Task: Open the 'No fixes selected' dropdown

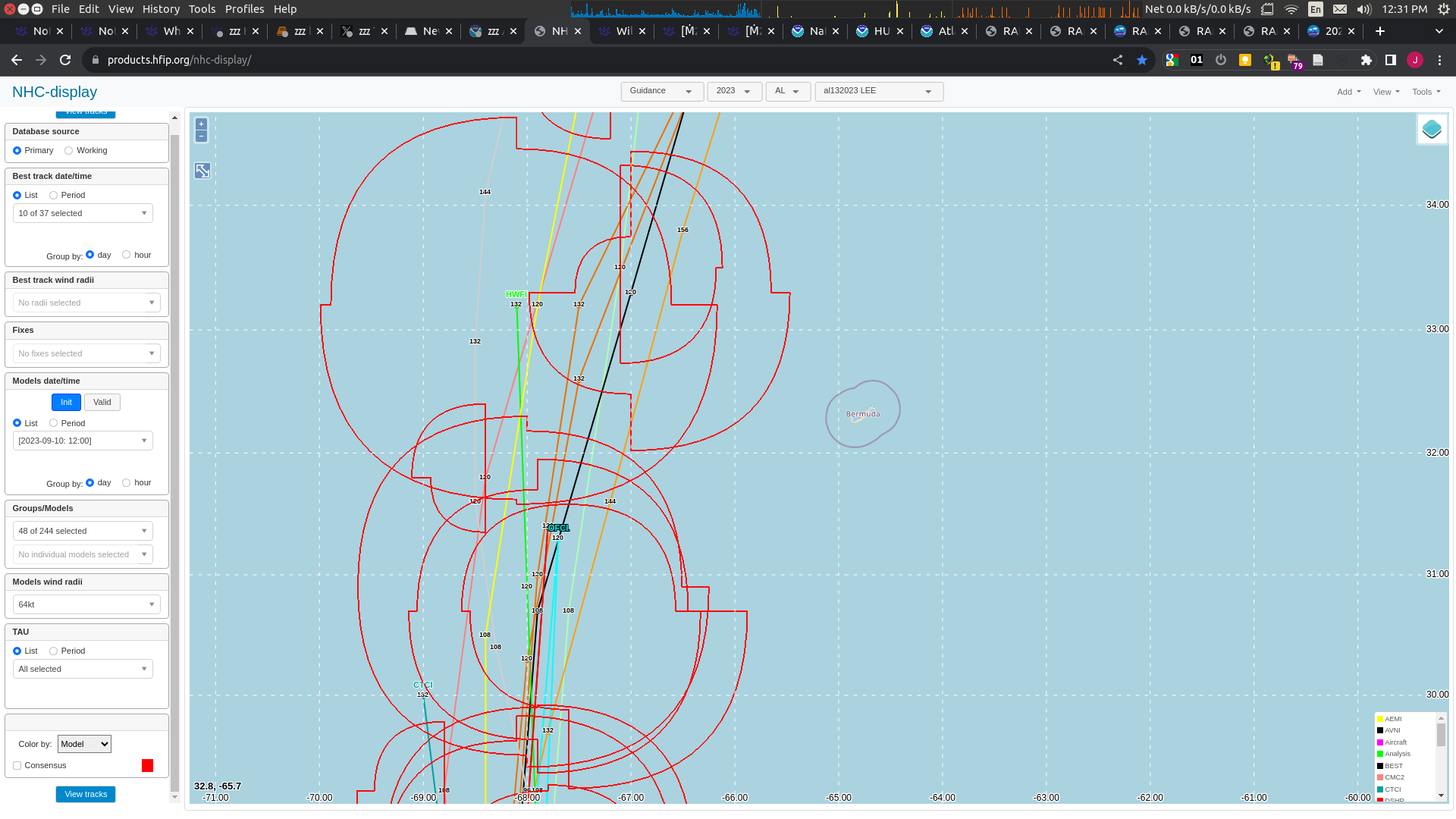Action: point(86,353)
